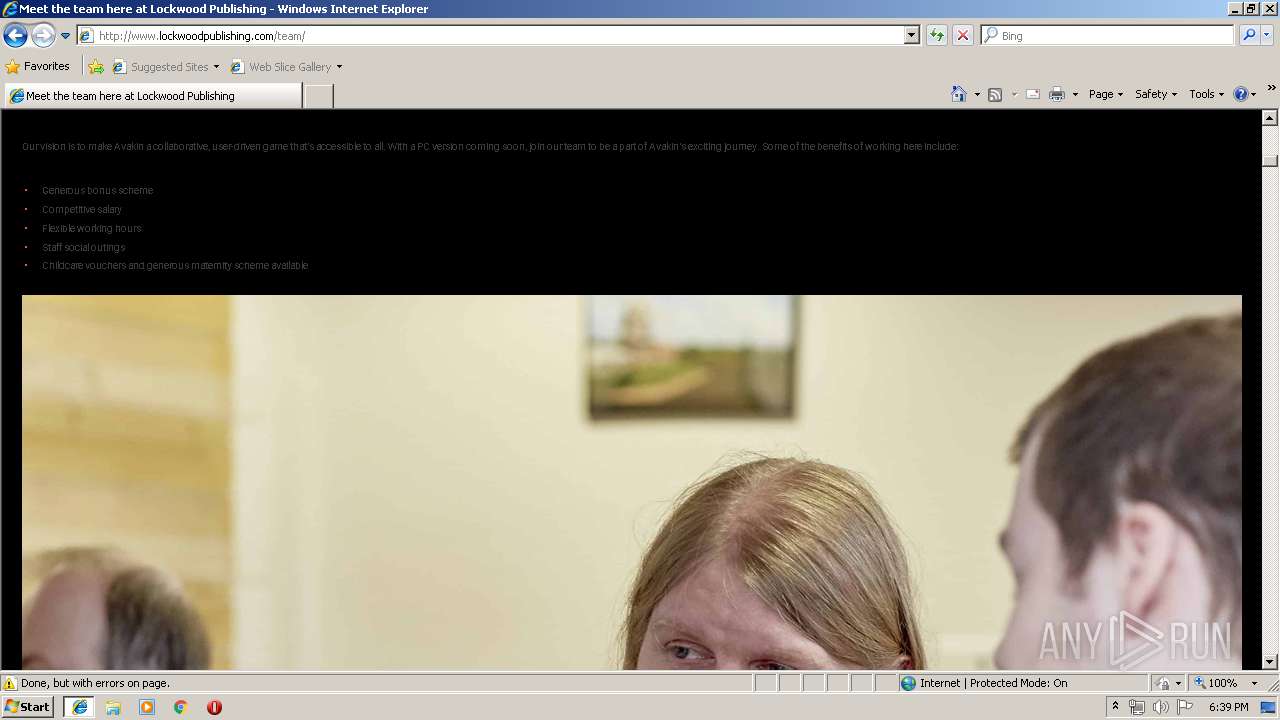Click the Stop loading icon
Image resolution: width=1280 pixels, height=720 pixels.
coord(963,35)
